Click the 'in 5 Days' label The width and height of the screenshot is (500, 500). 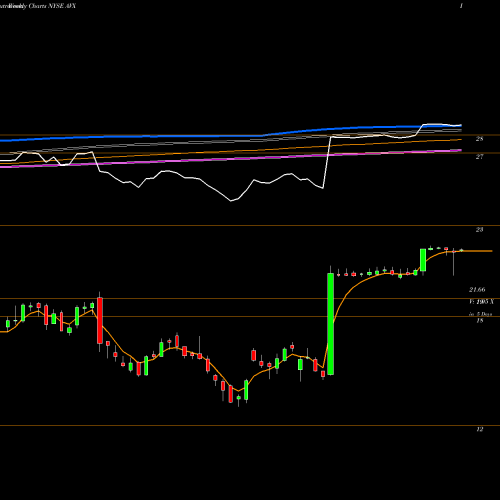(480, 314)
